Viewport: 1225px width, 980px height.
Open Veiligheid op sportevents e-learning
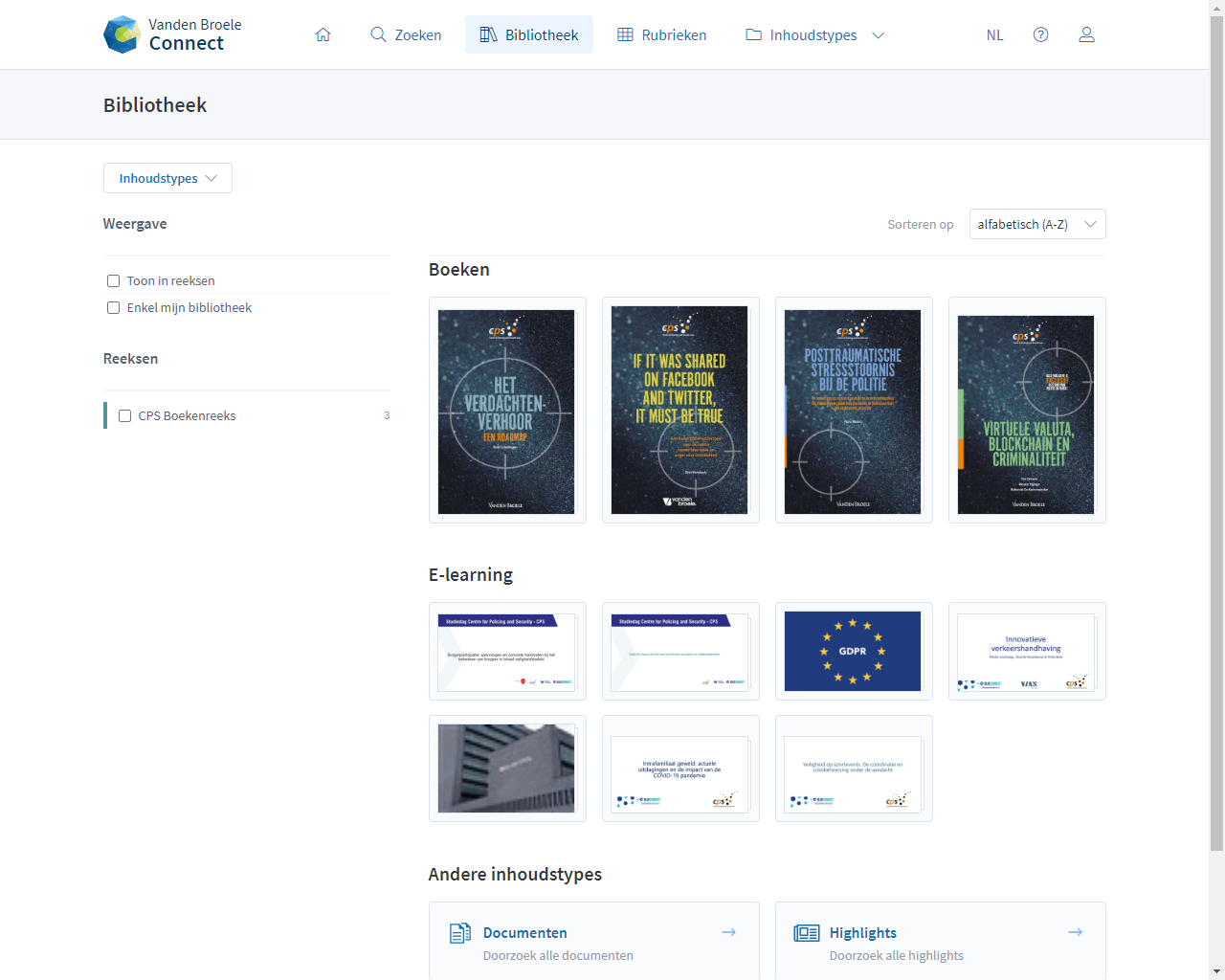point(854,768)
